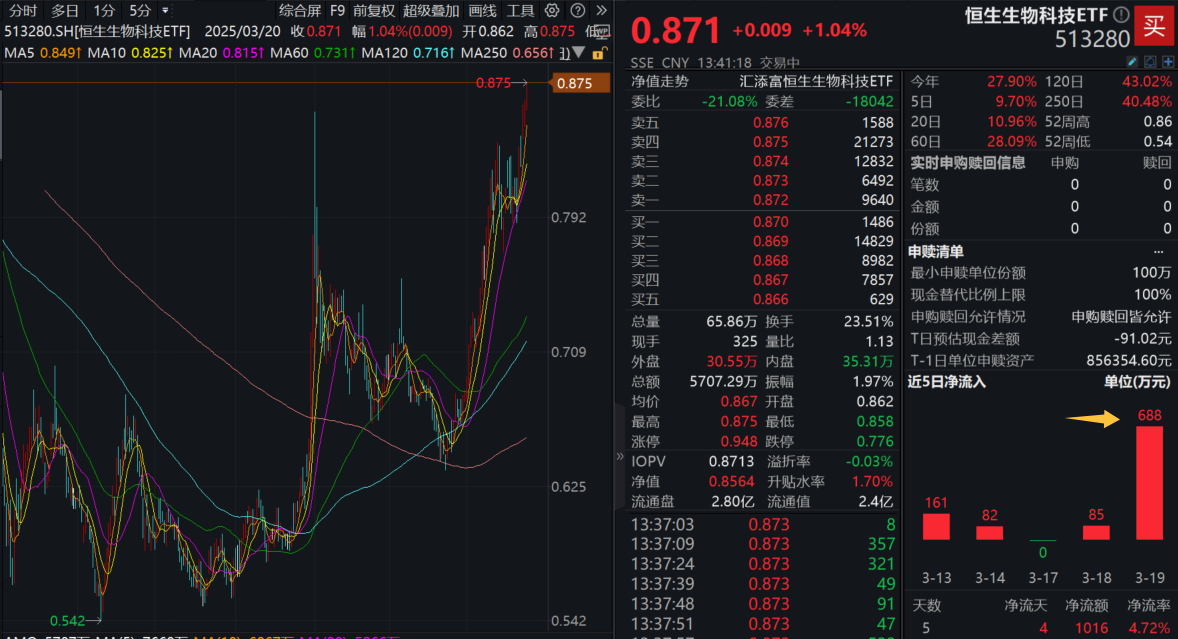
Task: Click 汇添富恒生生物科技ETF fund name
Action: click(817, 81)
